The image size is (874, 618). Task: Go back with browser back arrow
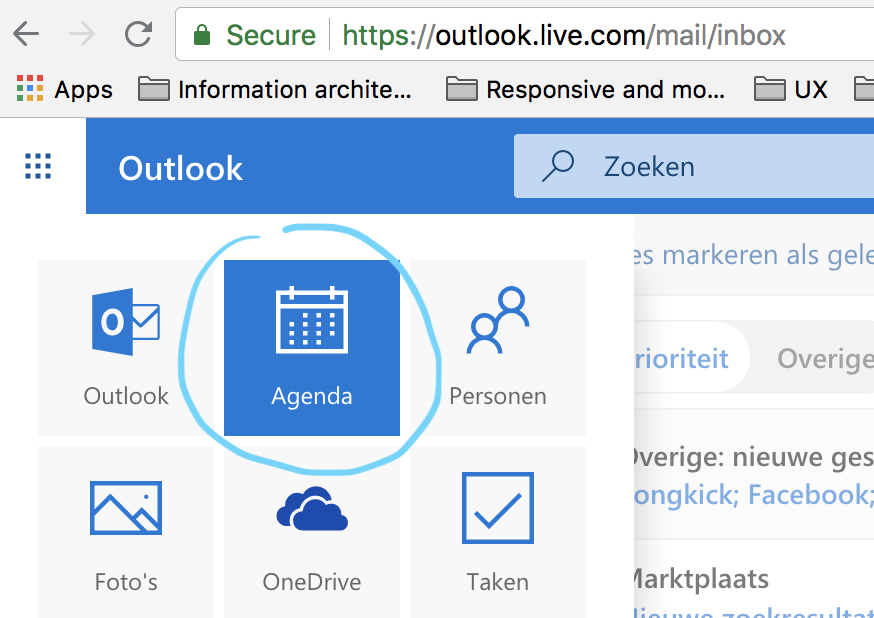click(x=26, y=35)
